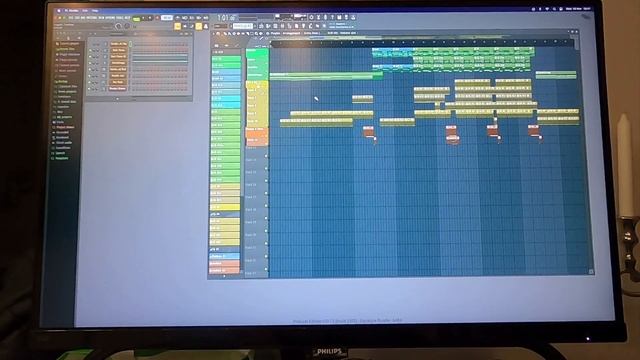This screenshot has width=640, height=360.
Task: Open FL Studio app menu in macOS bar
Action: [x=71, y=11]
